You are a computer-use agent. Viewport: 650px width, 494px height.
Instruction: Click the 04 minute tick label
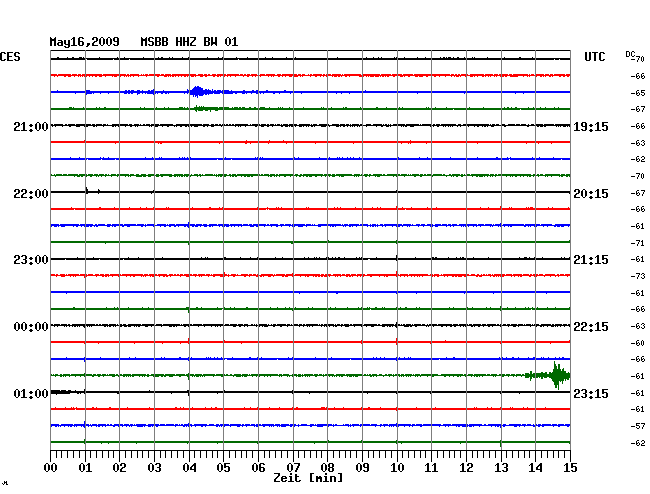(189, 468)
